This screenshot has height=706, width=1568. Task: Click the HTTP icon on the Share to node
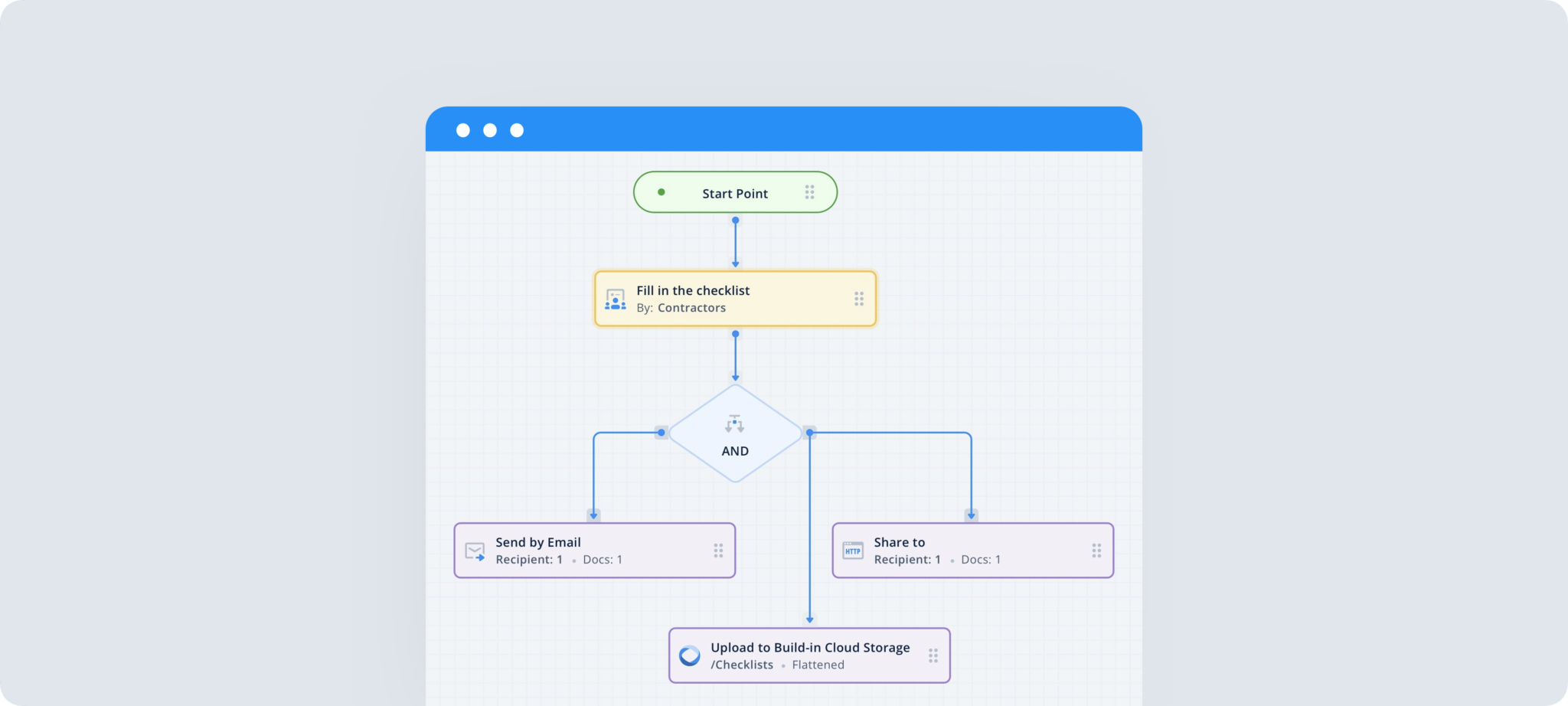(x=852, y=551)
